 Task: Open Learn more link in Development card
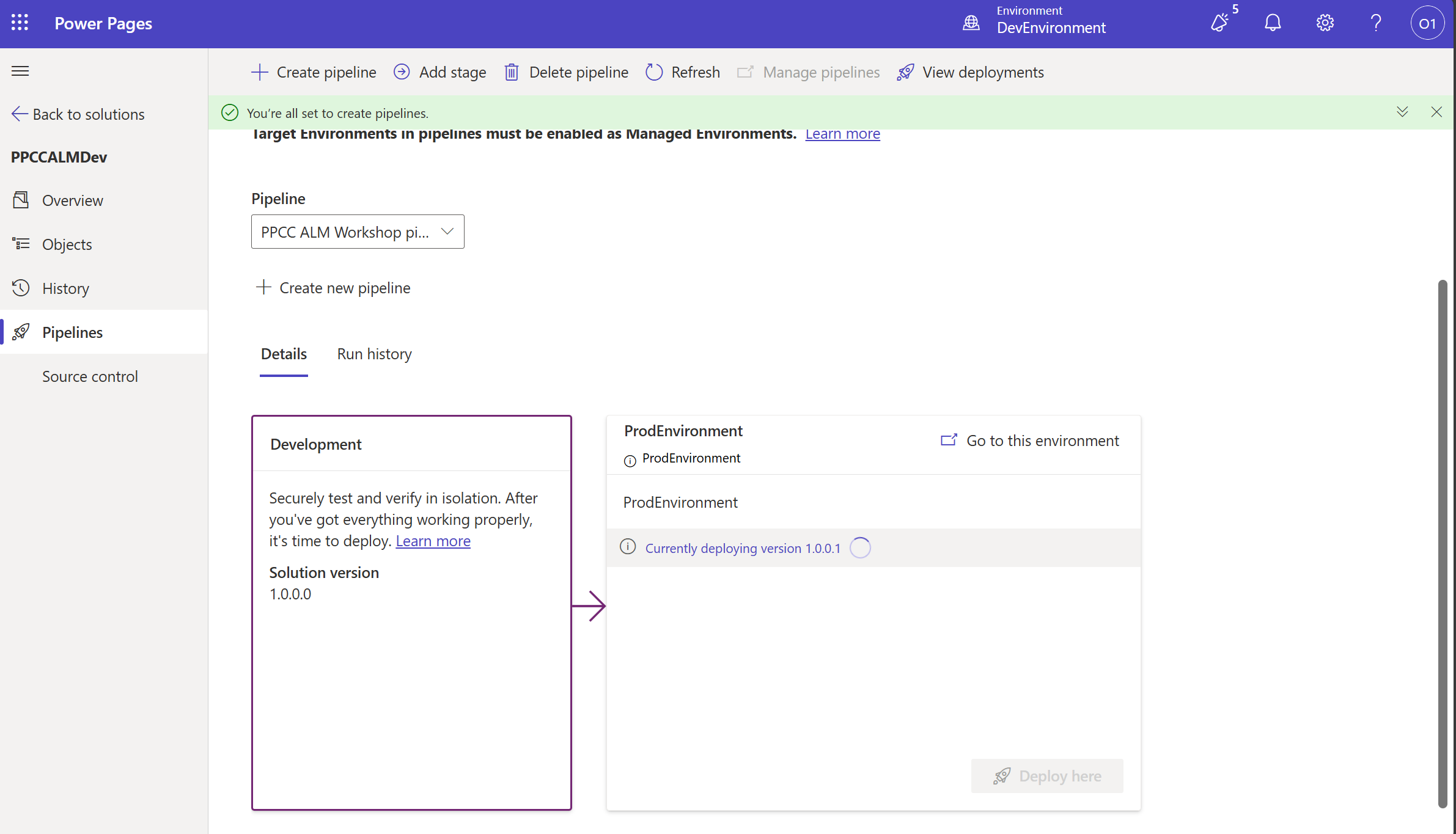[x=433, y=541]
